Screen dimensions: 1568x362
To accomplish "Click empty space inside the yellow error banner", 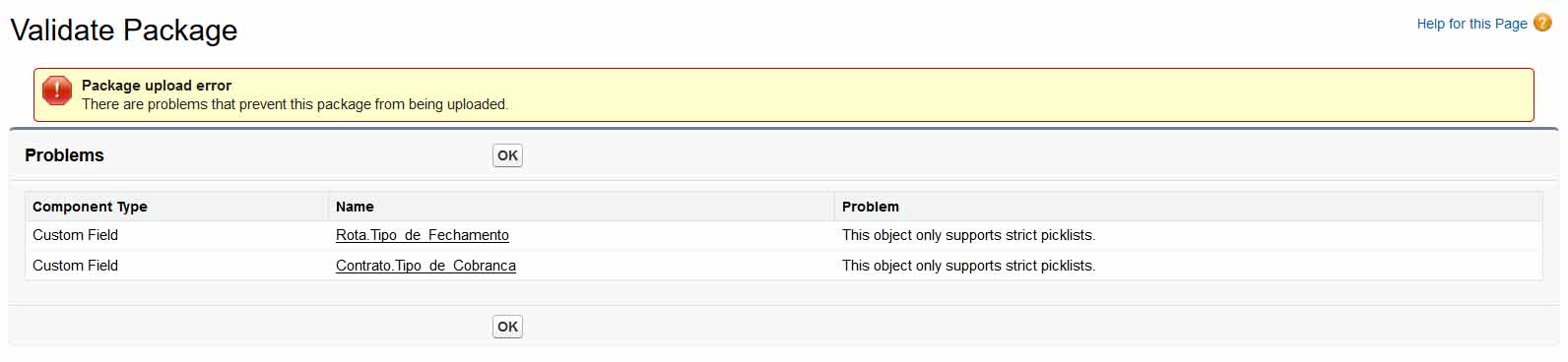I will coord(985,94).
